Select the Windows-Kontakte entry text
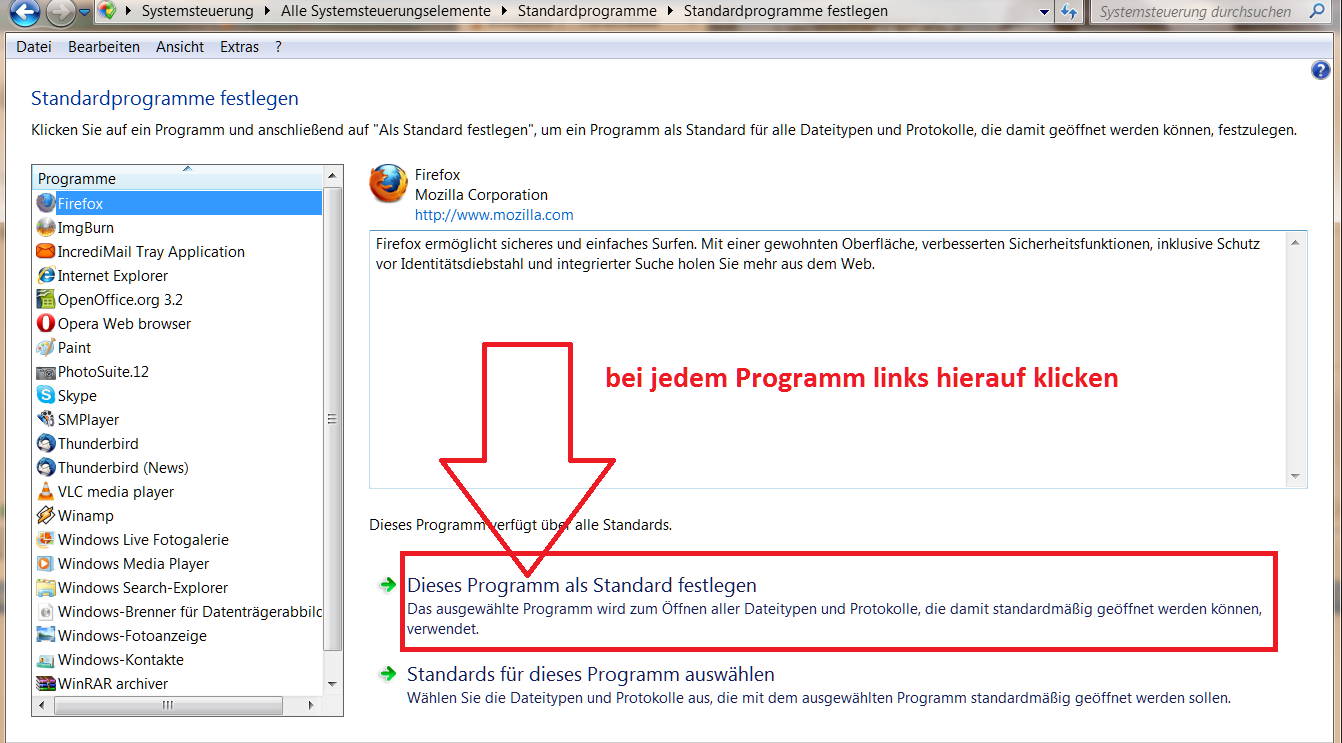1342x743 pixels. click(121, 660)
